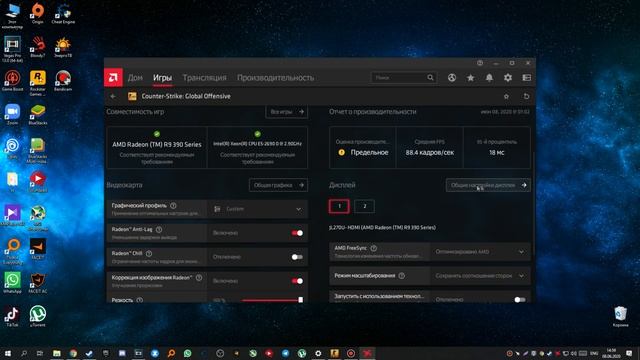The image size is (640, 360).
Task: Switch to the Игры tab
Action: 162,78
